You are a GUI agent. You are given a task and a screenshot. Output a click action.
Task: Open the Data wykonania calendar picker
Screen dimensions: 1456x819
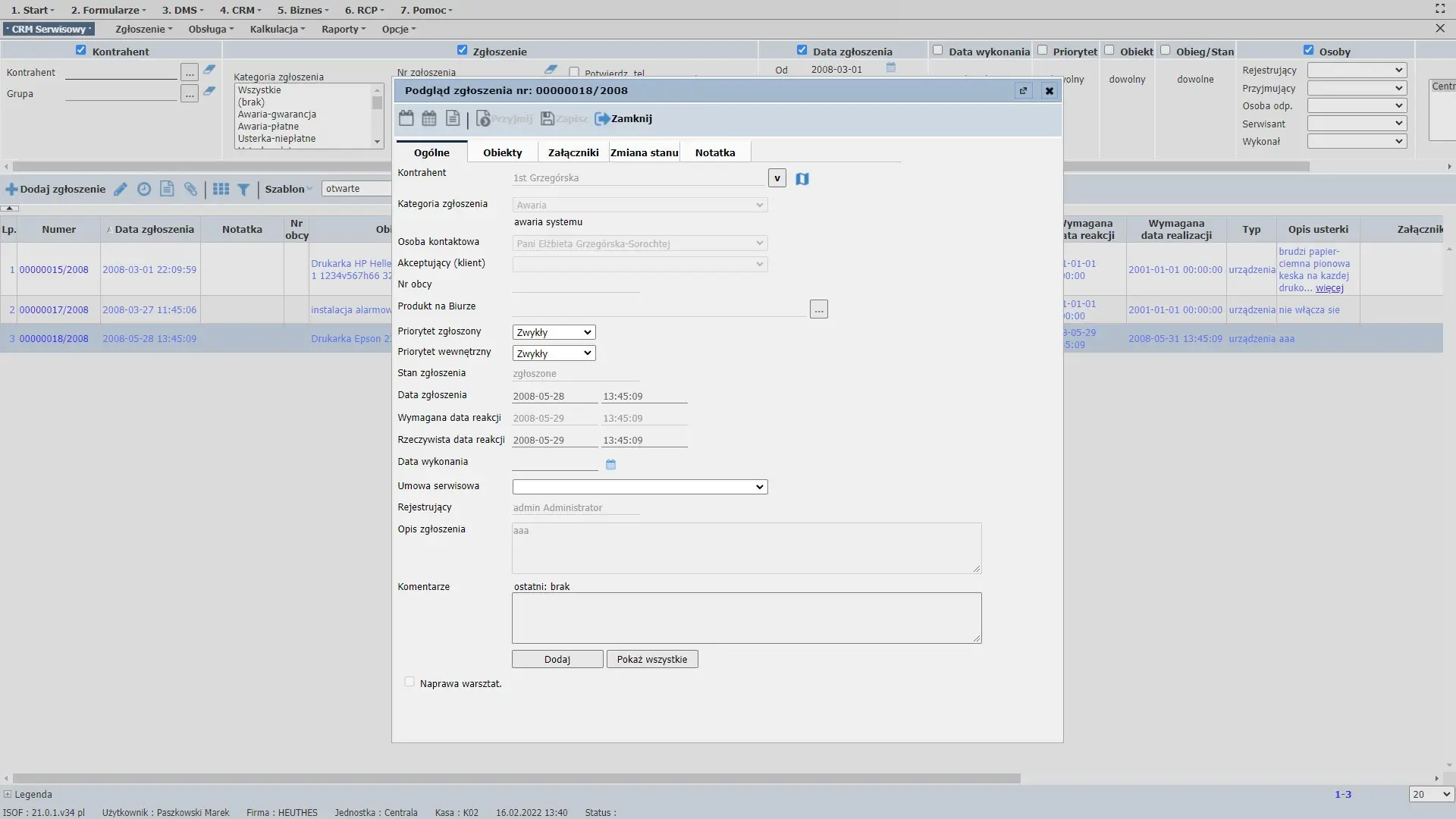pyautogui.click(x=610, y=464)
